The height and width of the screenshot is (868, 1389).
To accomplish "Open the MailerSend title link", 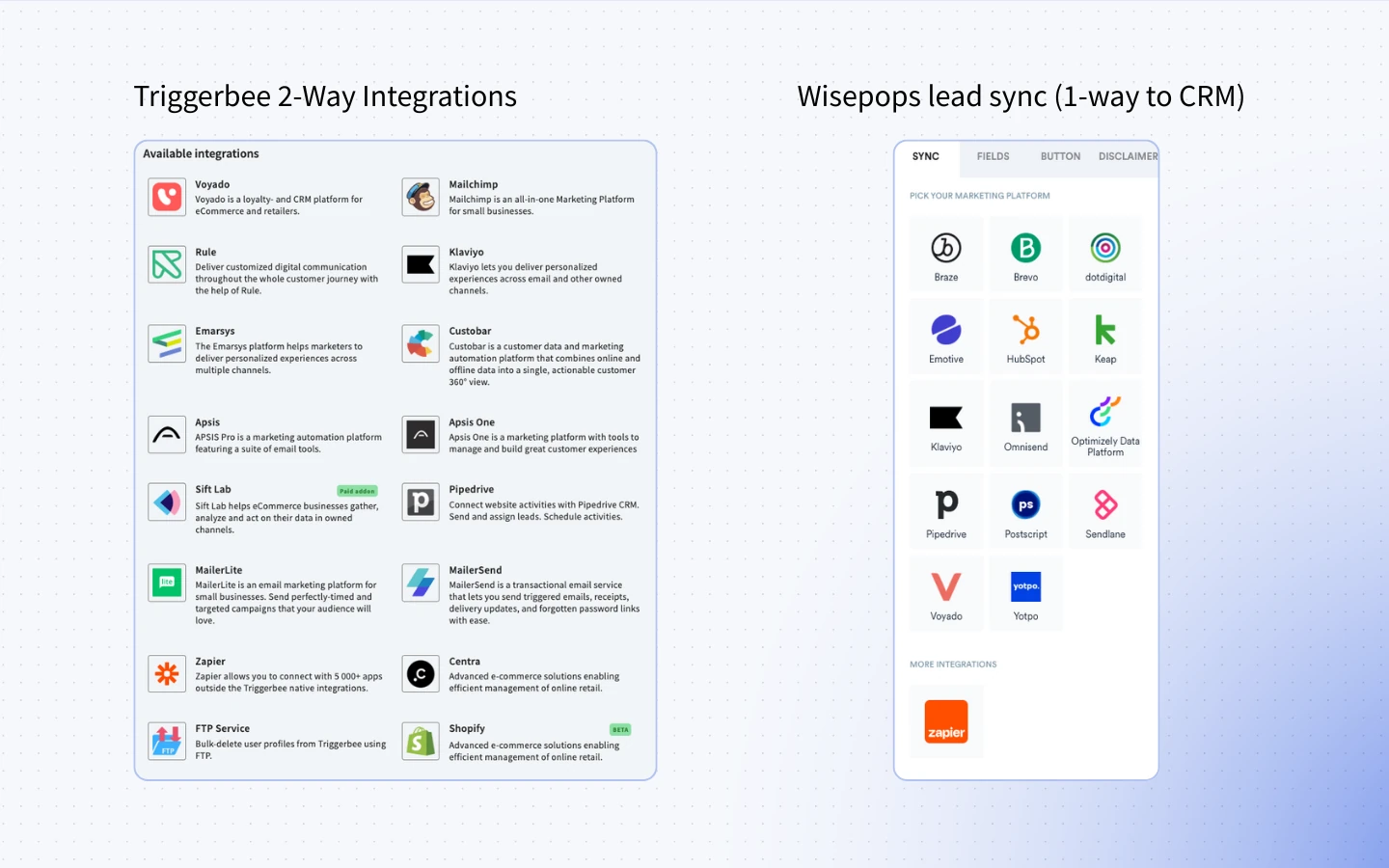I will 476,570.
